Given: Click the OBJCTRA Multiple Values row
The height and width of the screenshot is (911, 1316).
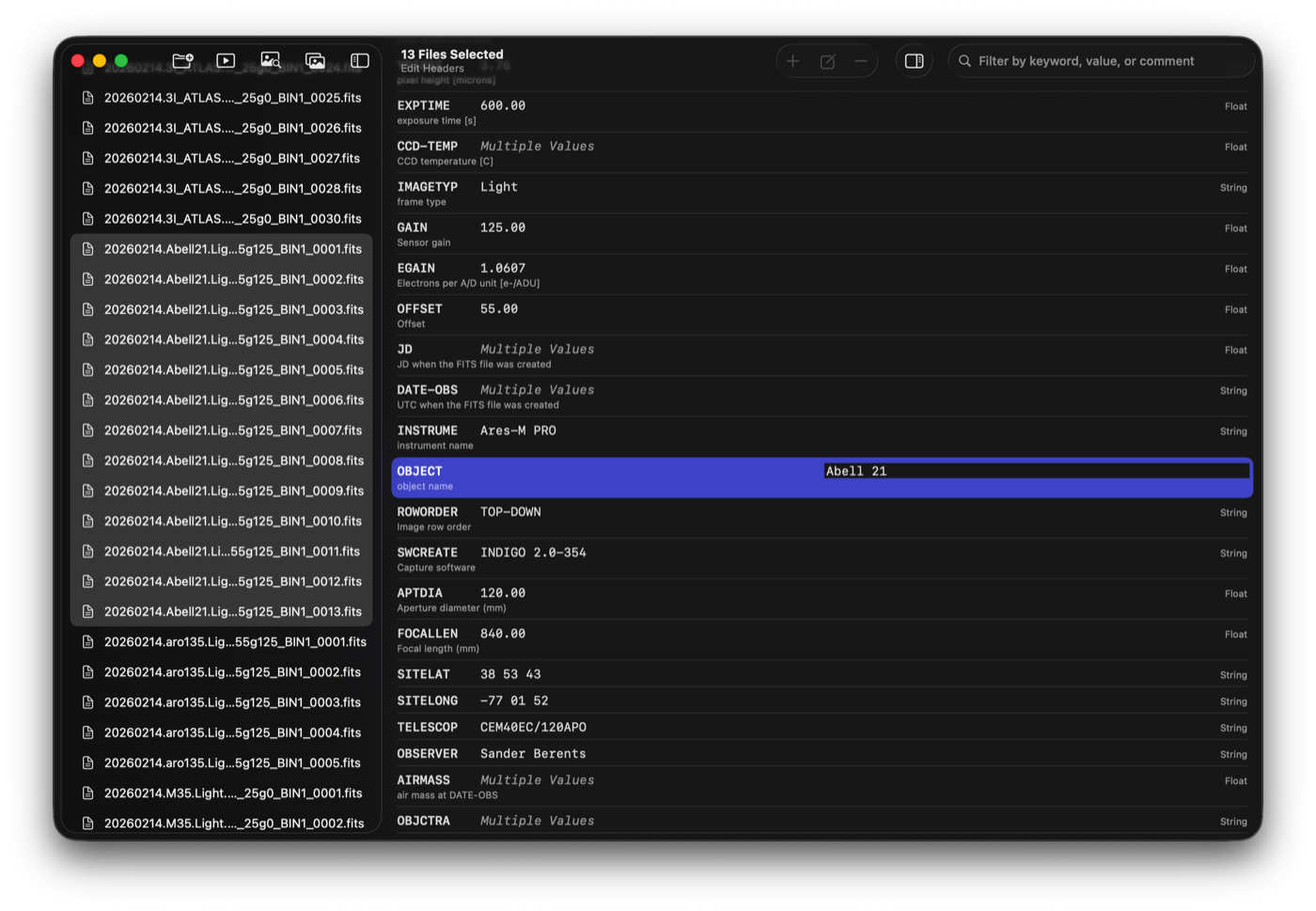Looking at the screenshot, I should click(x=822, y=821).
